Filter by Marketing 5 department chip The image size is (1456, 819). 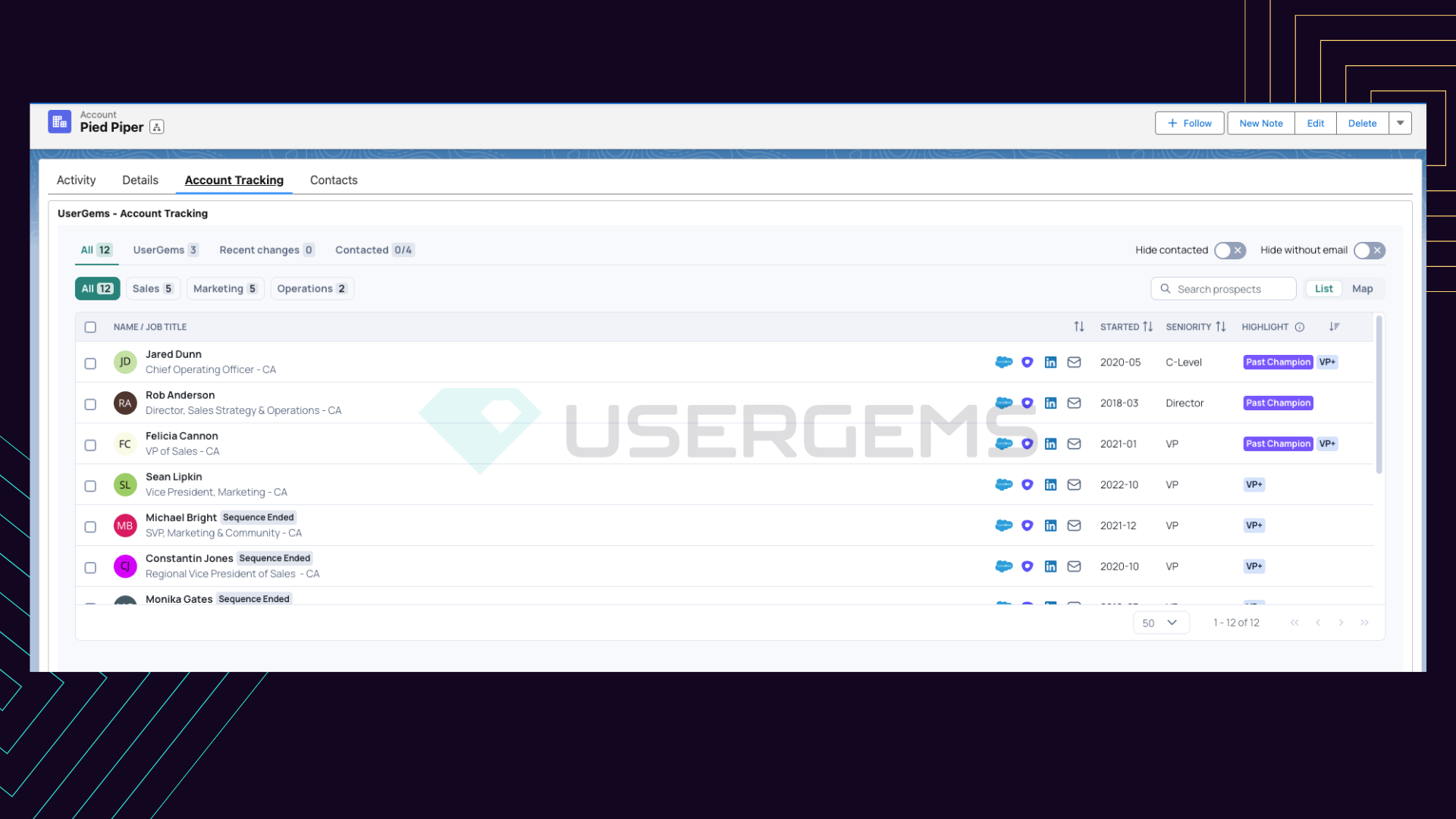pyautogui.click(x=224, y=289)
